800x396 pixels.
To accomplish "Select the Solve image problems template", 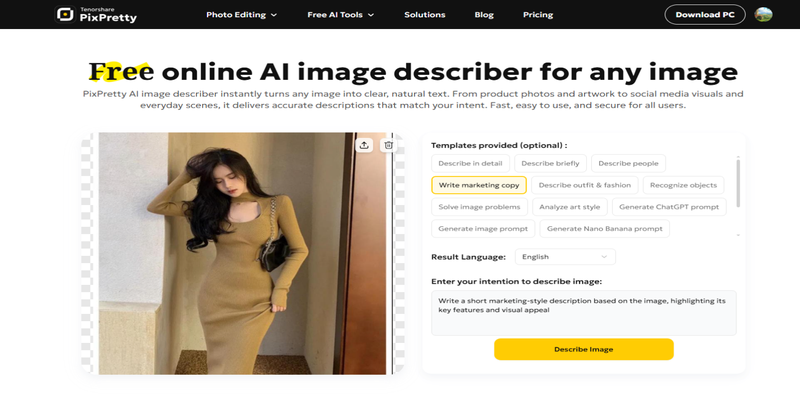I will (x=479, y=207).
